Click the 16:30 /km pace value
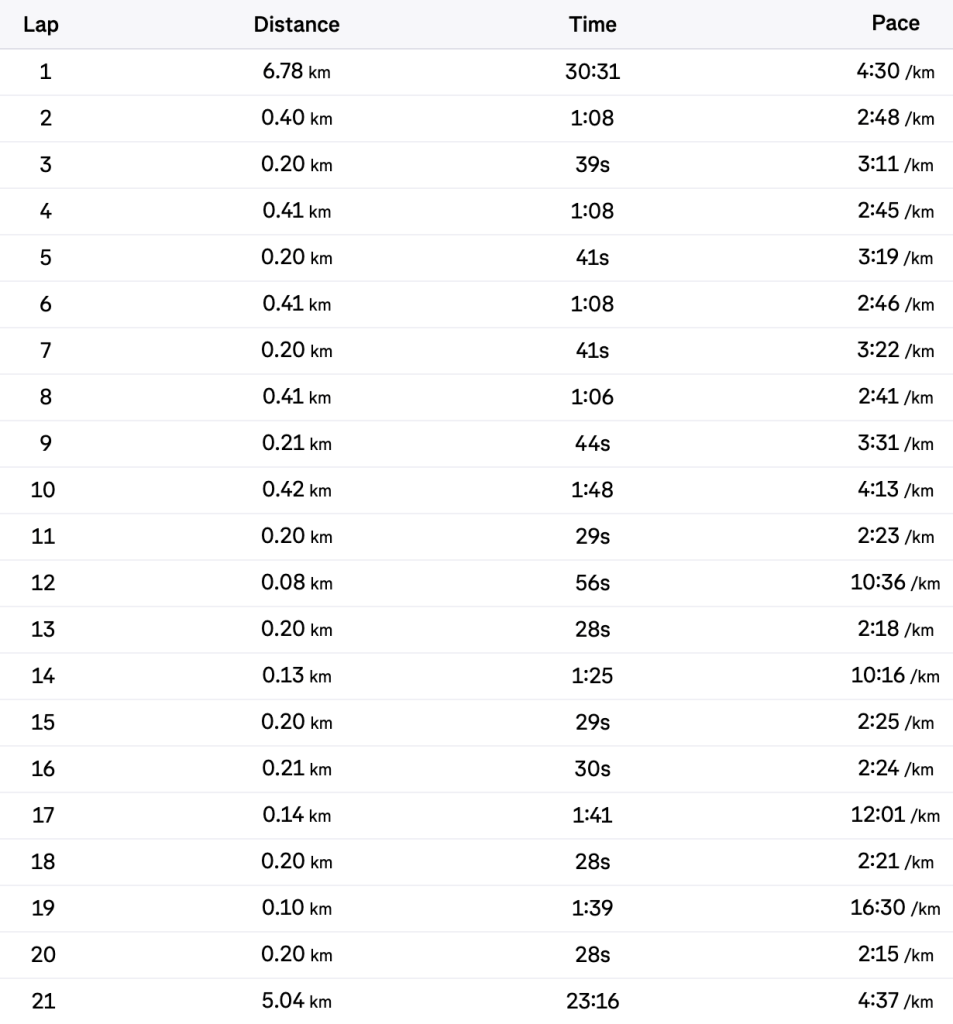The width and height of the screenshot is (953, 1024). [x=895, y=909]
